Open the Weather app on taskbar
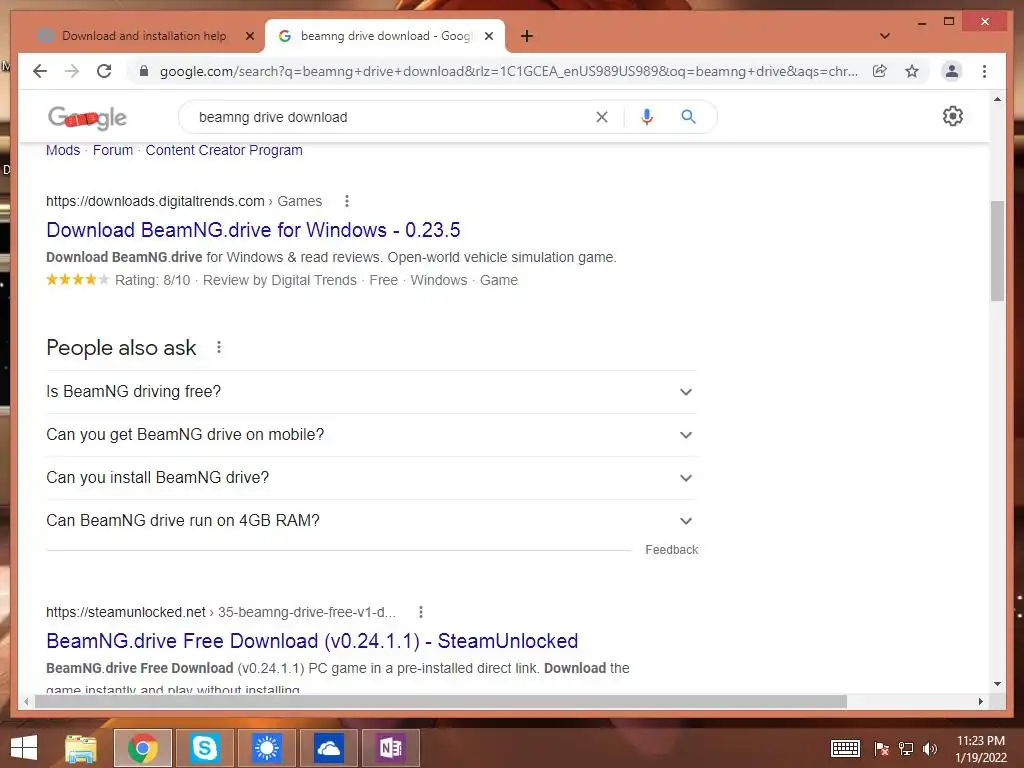Viewport: 1024px width, 768px height. coord(266,748)
